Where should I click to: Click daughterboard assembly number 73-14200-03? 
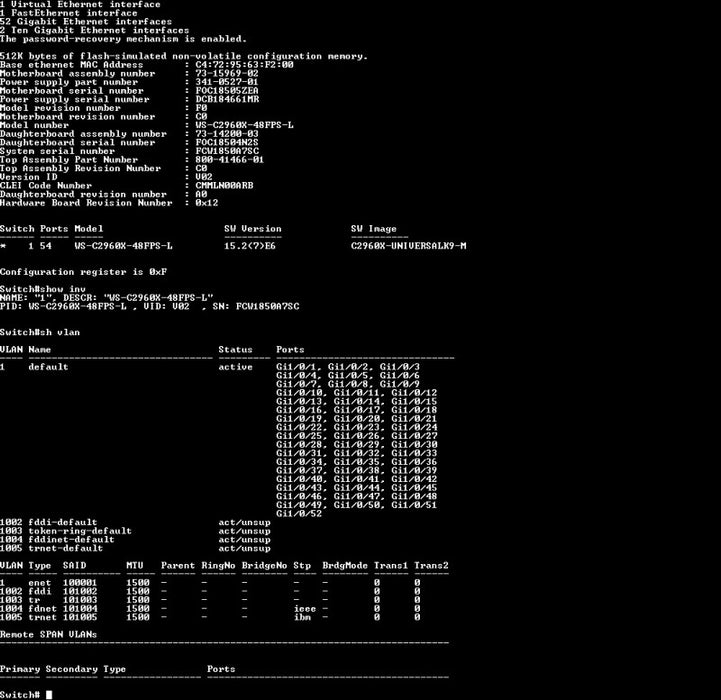(227, 134)
